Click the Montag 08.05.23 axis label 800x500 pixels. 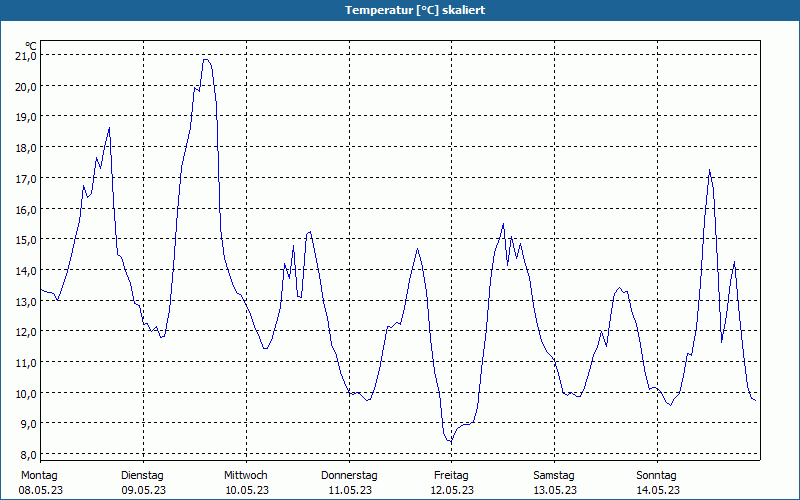(x=40, y=483)
